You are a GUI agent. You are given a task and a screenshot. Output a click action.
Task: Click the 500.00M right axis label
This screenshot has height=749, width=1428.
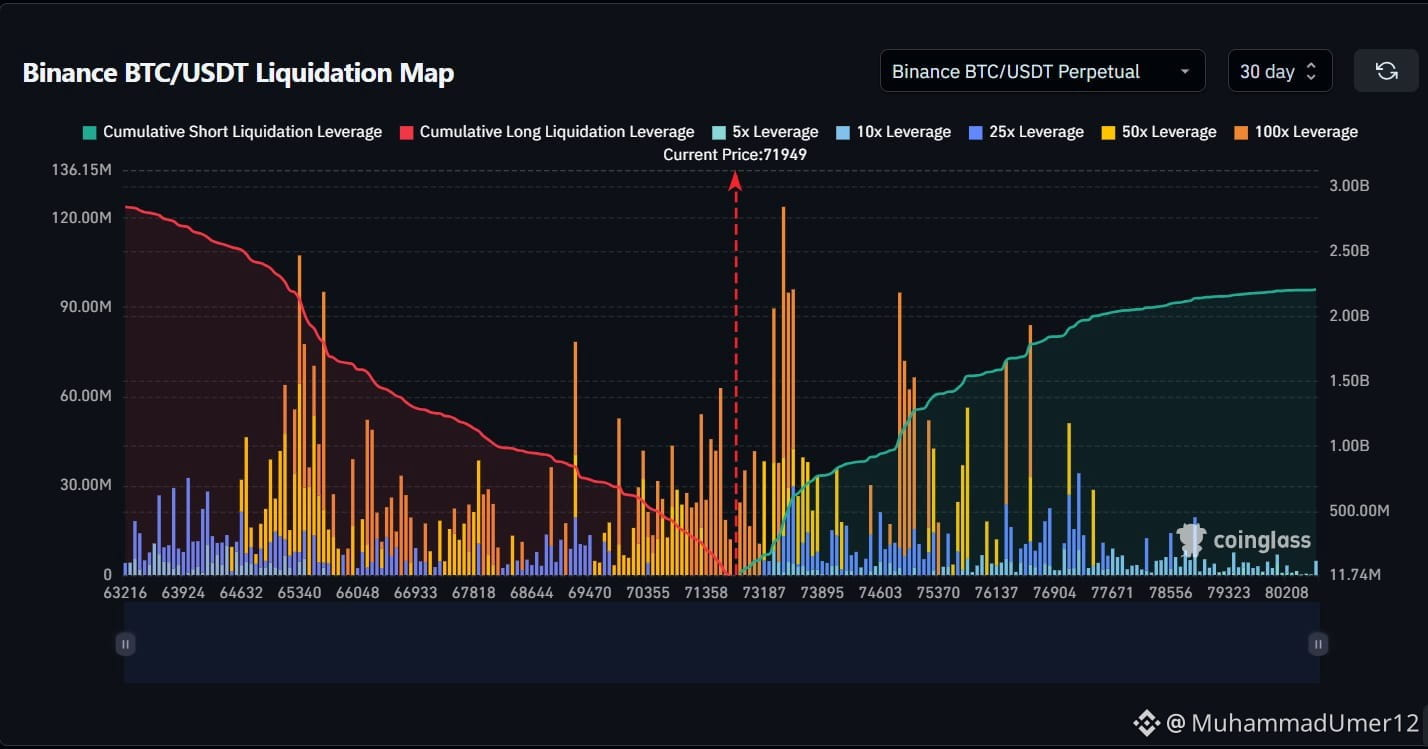pos(1360,511)
